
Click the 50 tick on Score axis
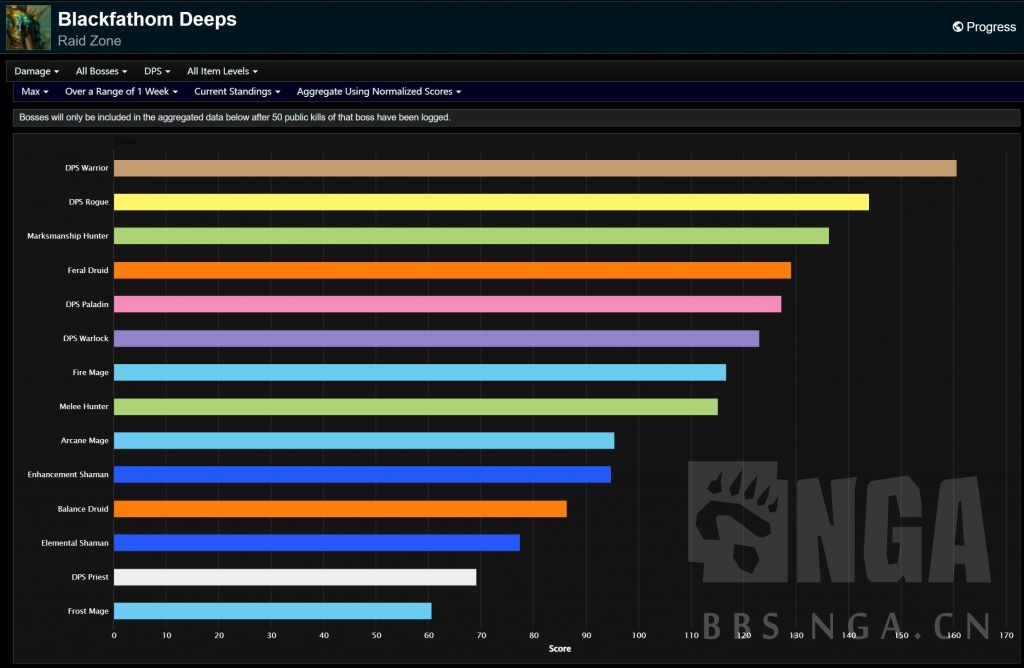pos(377,635)
